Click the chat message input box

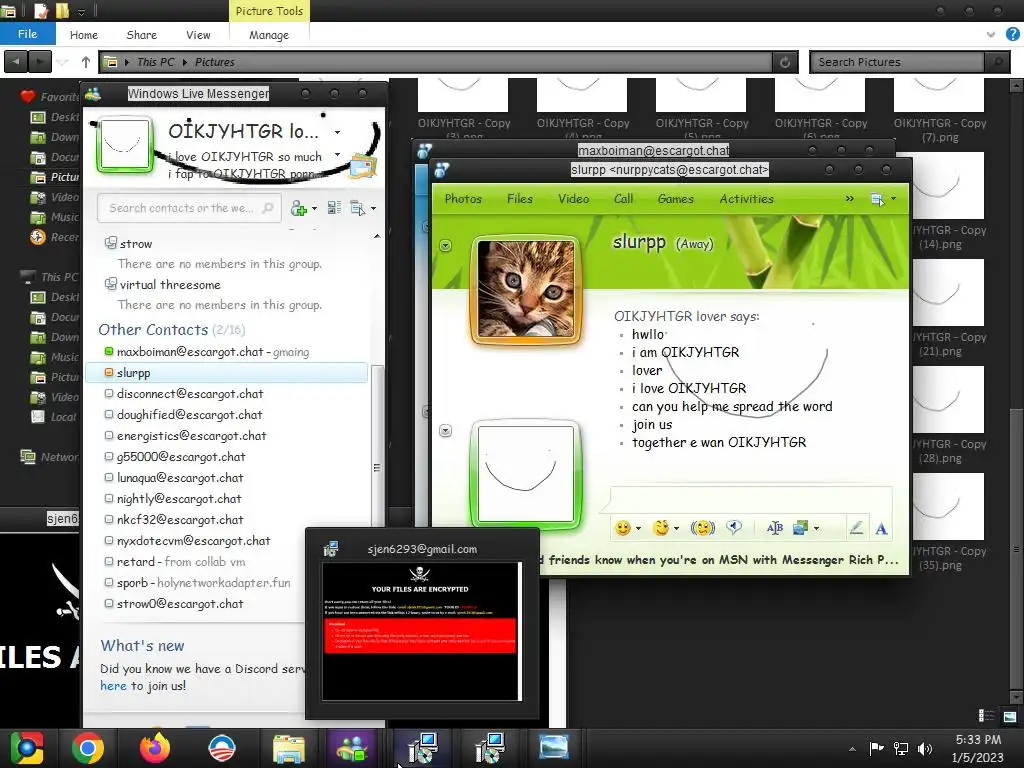pyautogui.click(x=751, y=500)
